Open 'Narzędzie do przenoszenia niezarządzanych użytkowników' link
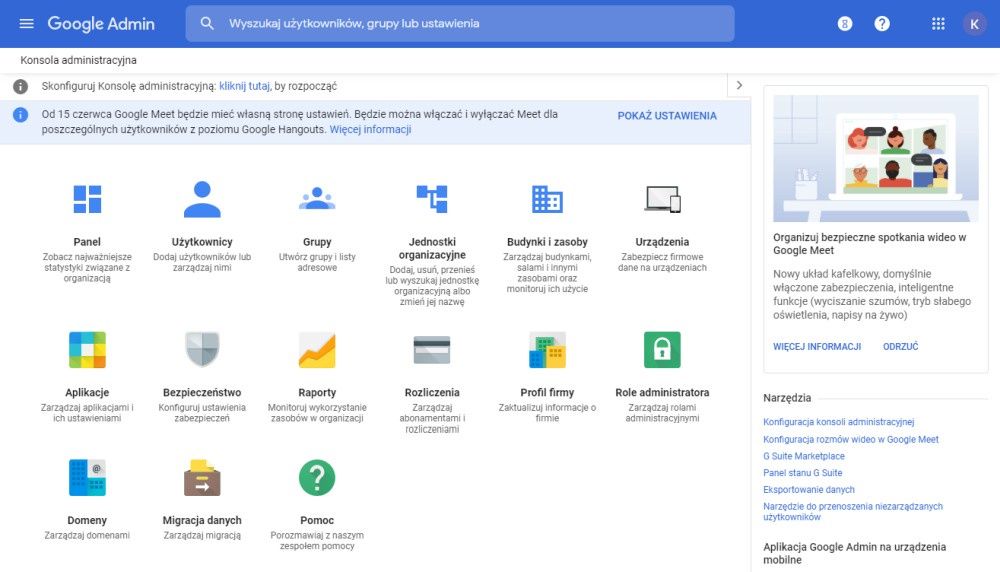The height and width of the screenshot is (572, 1000). point(853,511)
